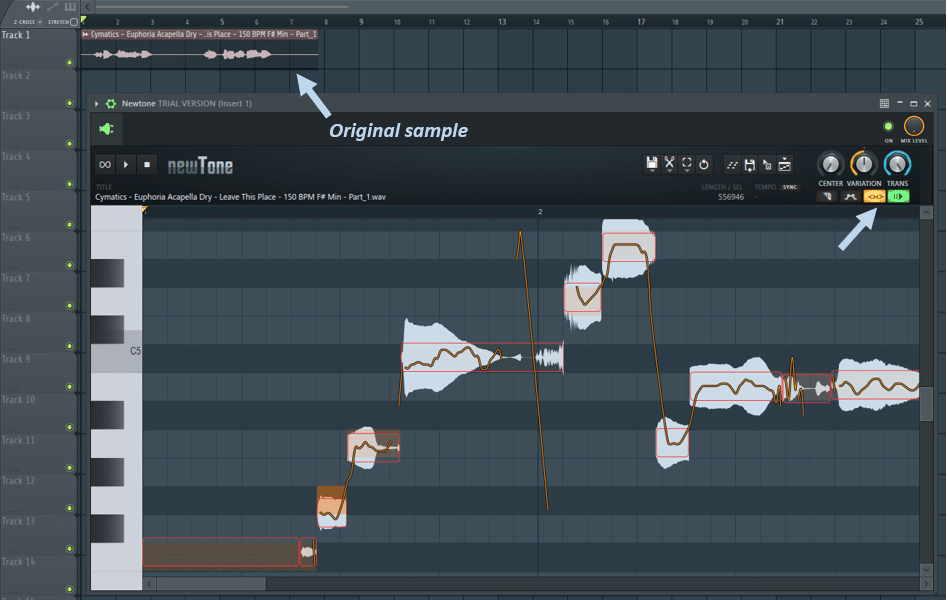The height and width of the screenshot is (600, 948).
Task: Mute Track 8 with its green light
Action: (x=70, y=347)
